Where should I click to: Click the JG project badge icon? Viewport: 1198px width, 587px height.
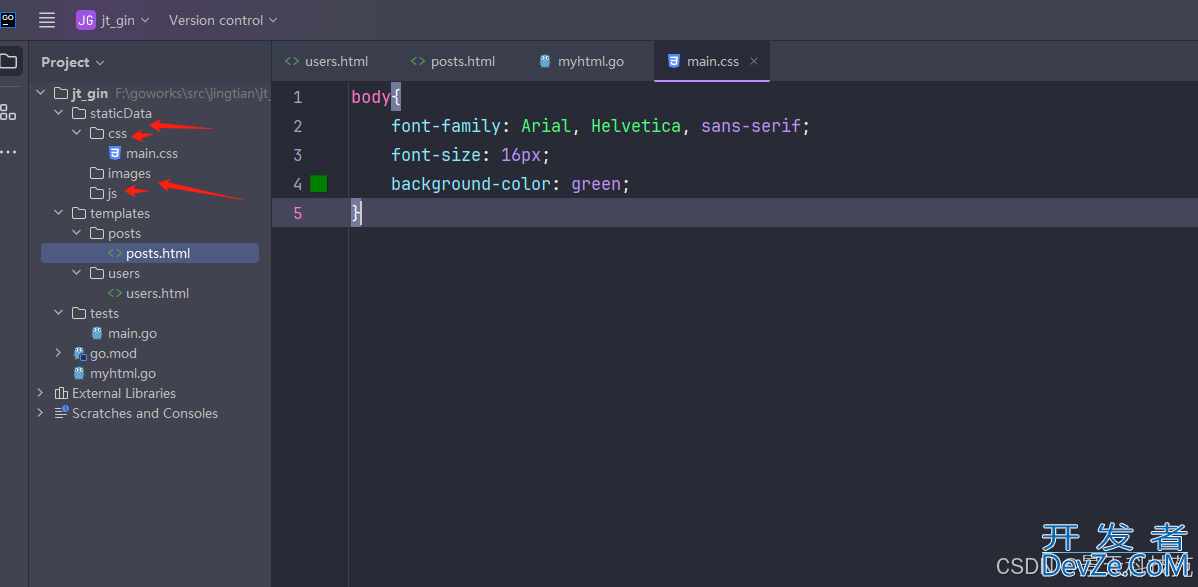(85, 20)
